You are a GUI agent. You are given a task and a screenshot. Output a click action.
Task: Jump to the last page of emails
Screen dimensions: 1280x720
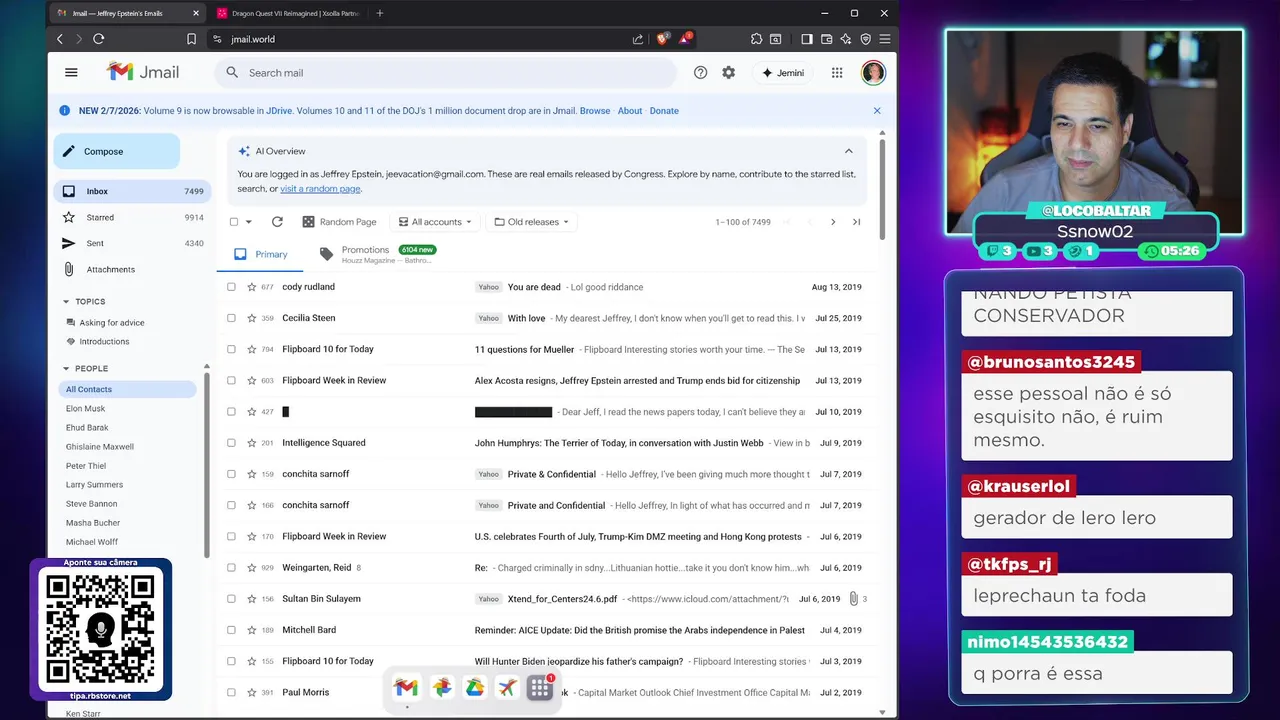[856, 222]
